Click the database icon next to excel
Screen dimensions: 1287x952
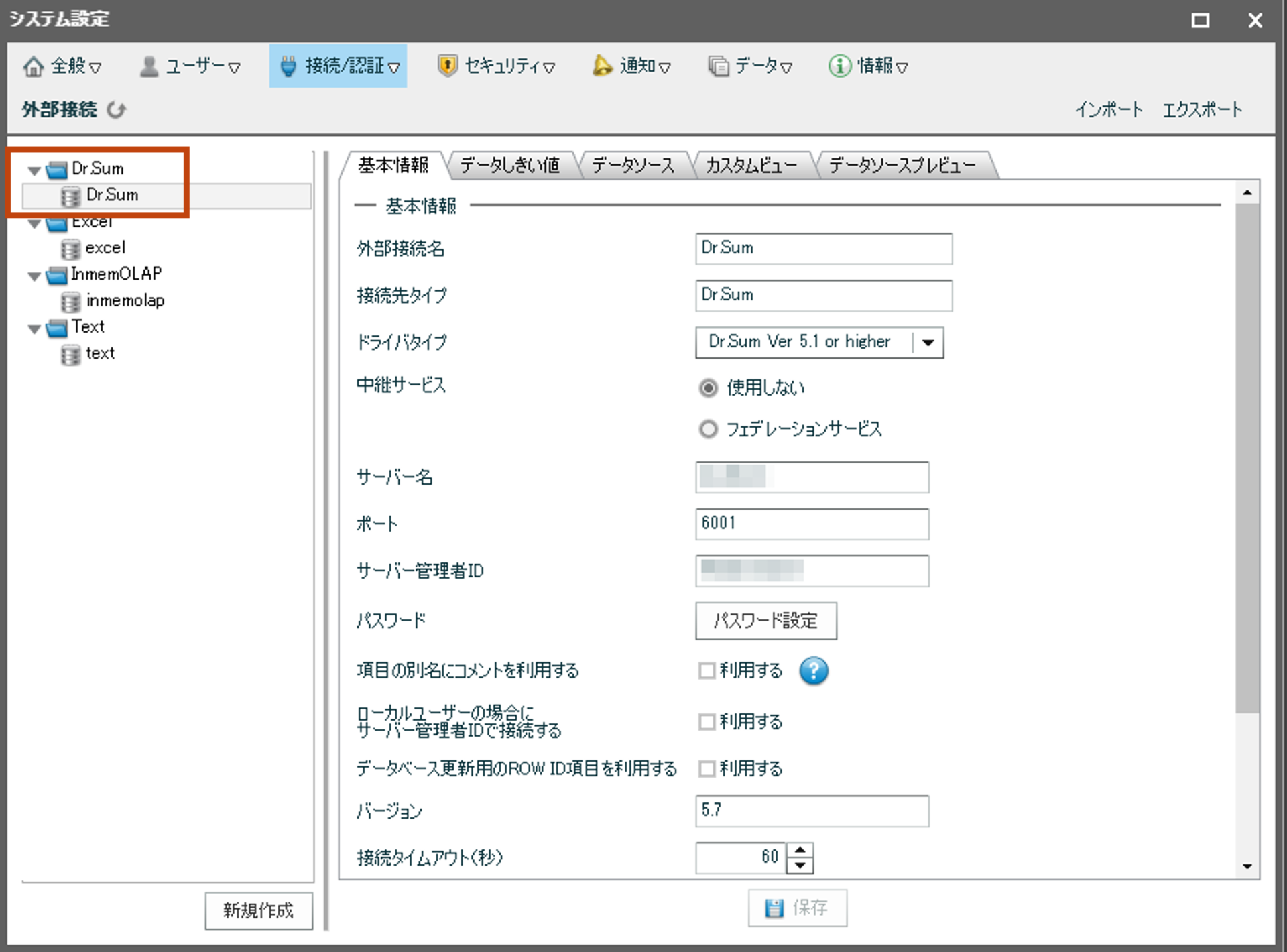coord(70,249)
